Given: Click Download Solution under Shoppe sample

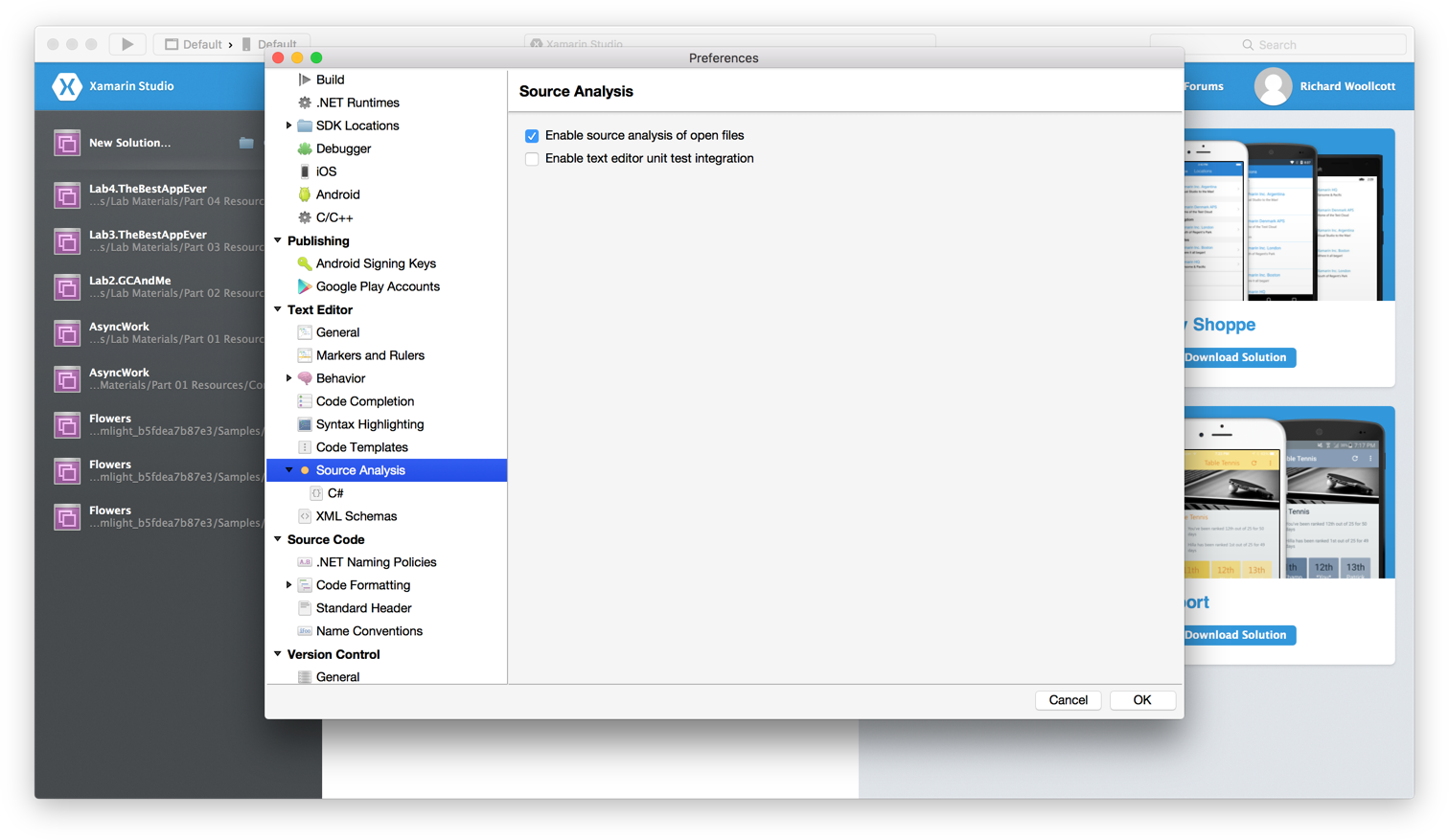Looking at the screenshot, I should pyautogui.click(x=1239, y=357).
